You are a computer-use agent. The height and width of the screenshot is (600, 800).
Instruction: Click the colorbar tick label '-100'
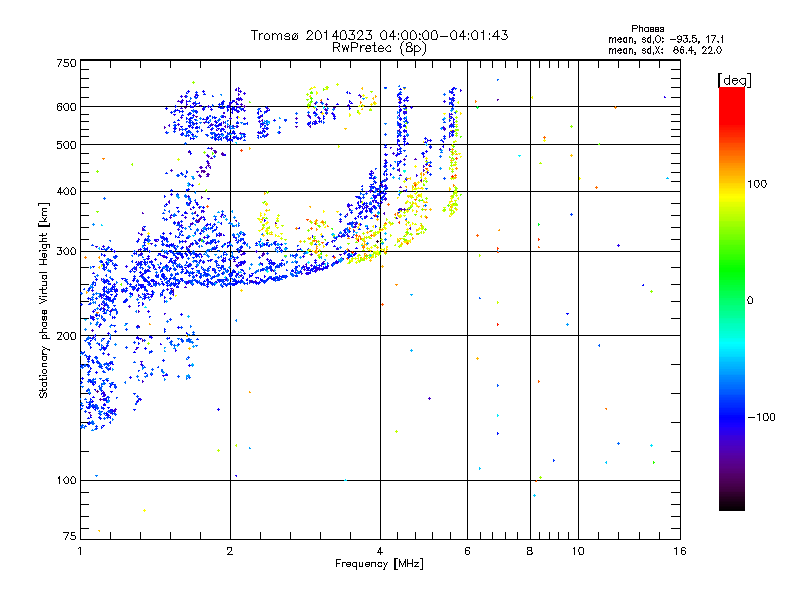[762, 417]
